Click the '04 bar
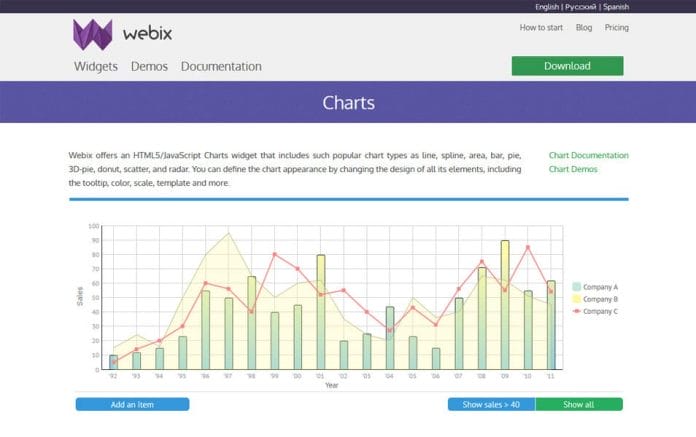This screenshot has width=696, height=437. tap(390, 338)
